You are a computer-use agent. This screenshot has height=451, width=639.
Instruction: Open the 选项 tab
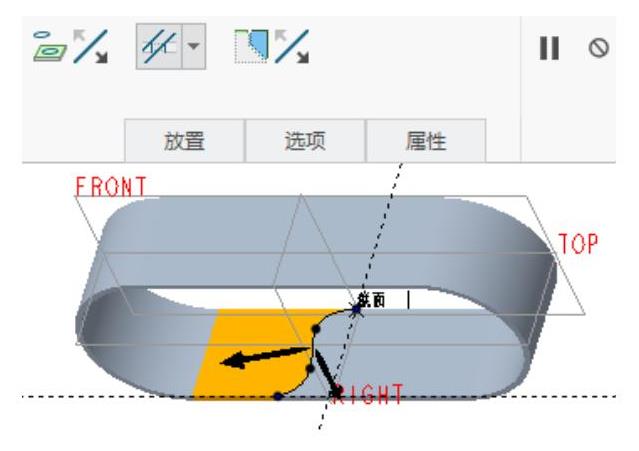coord(305,141)
